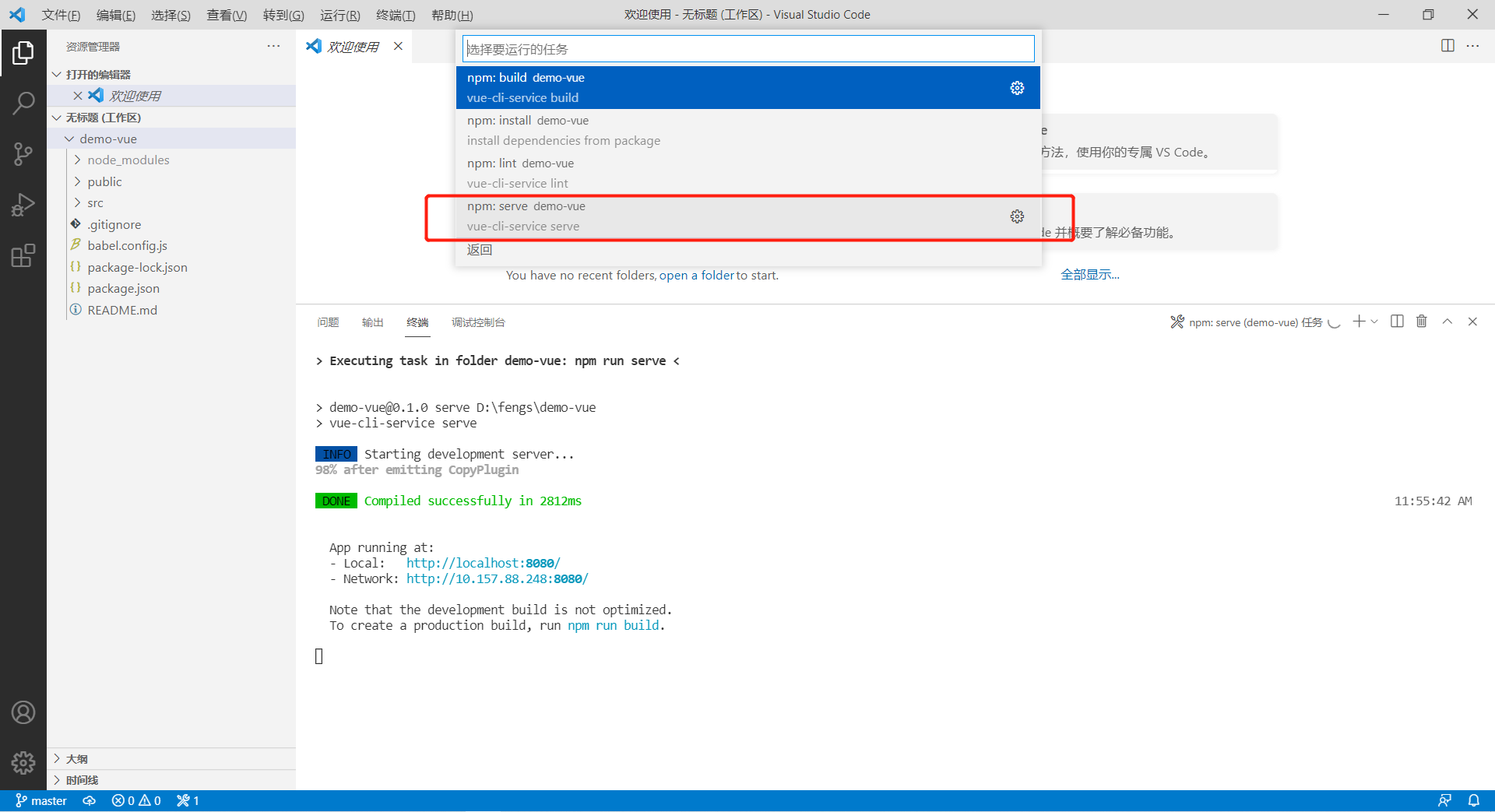The image size is (1495, 812).
Task: Click the 全部显示... link
Action: point(1090,274)
